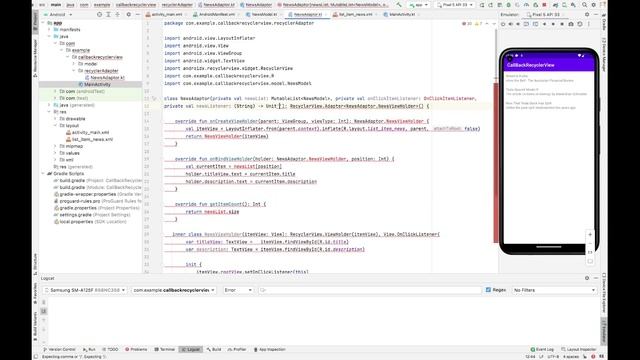
Task: Open App Inspection tool window
Action: tap(269, 349)
